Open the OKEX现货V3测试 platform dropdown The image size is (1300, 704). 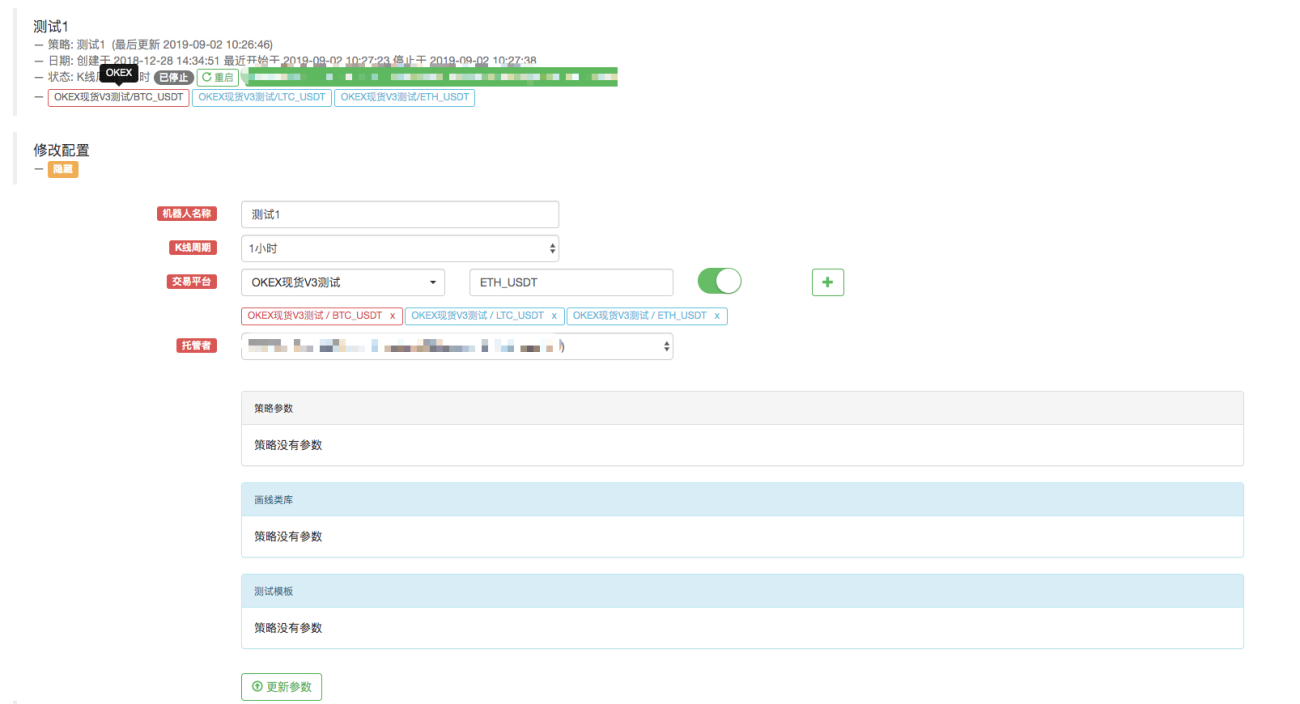(343, 282)
